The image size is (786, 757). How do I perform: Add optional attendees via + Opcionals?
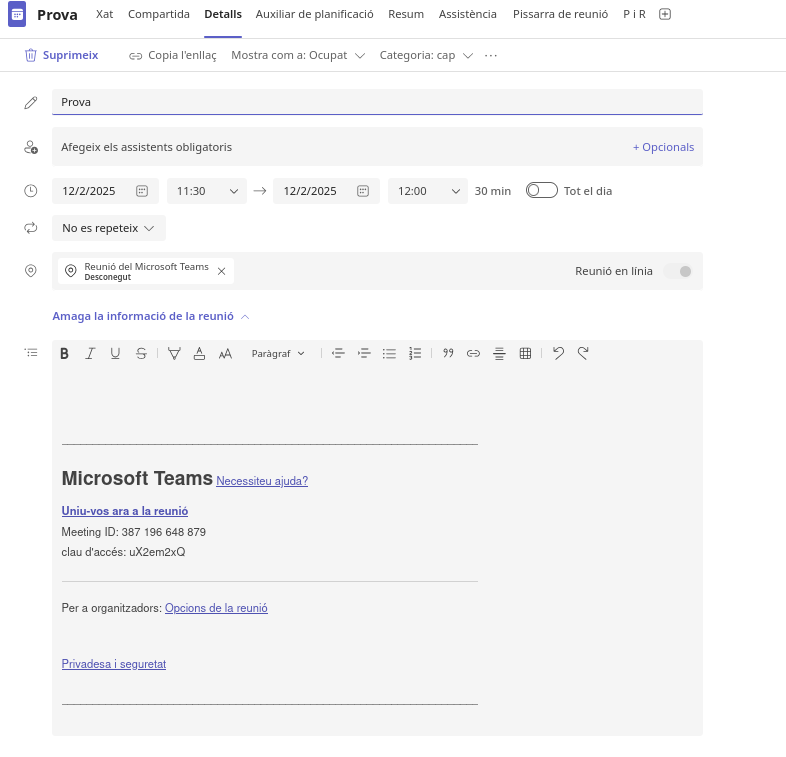663,147
